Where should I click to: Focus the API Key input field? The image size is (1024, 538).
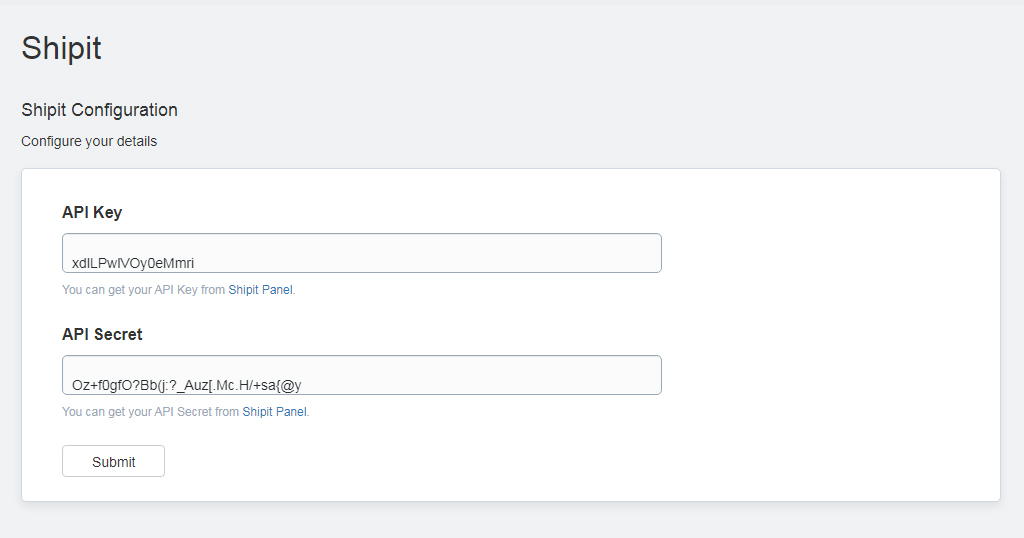(362, 253)
